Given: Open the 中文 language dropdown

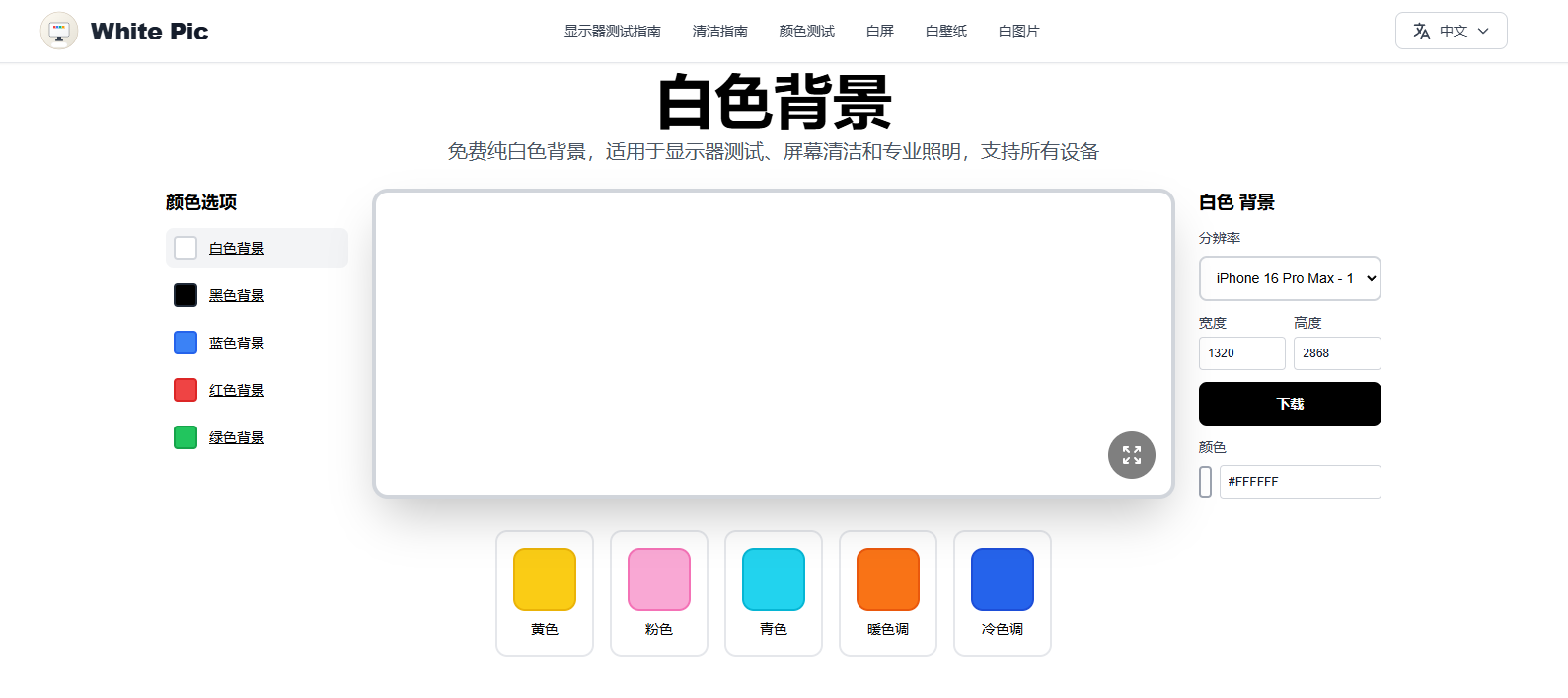Looking at the screenshot, I should 1451,31.
